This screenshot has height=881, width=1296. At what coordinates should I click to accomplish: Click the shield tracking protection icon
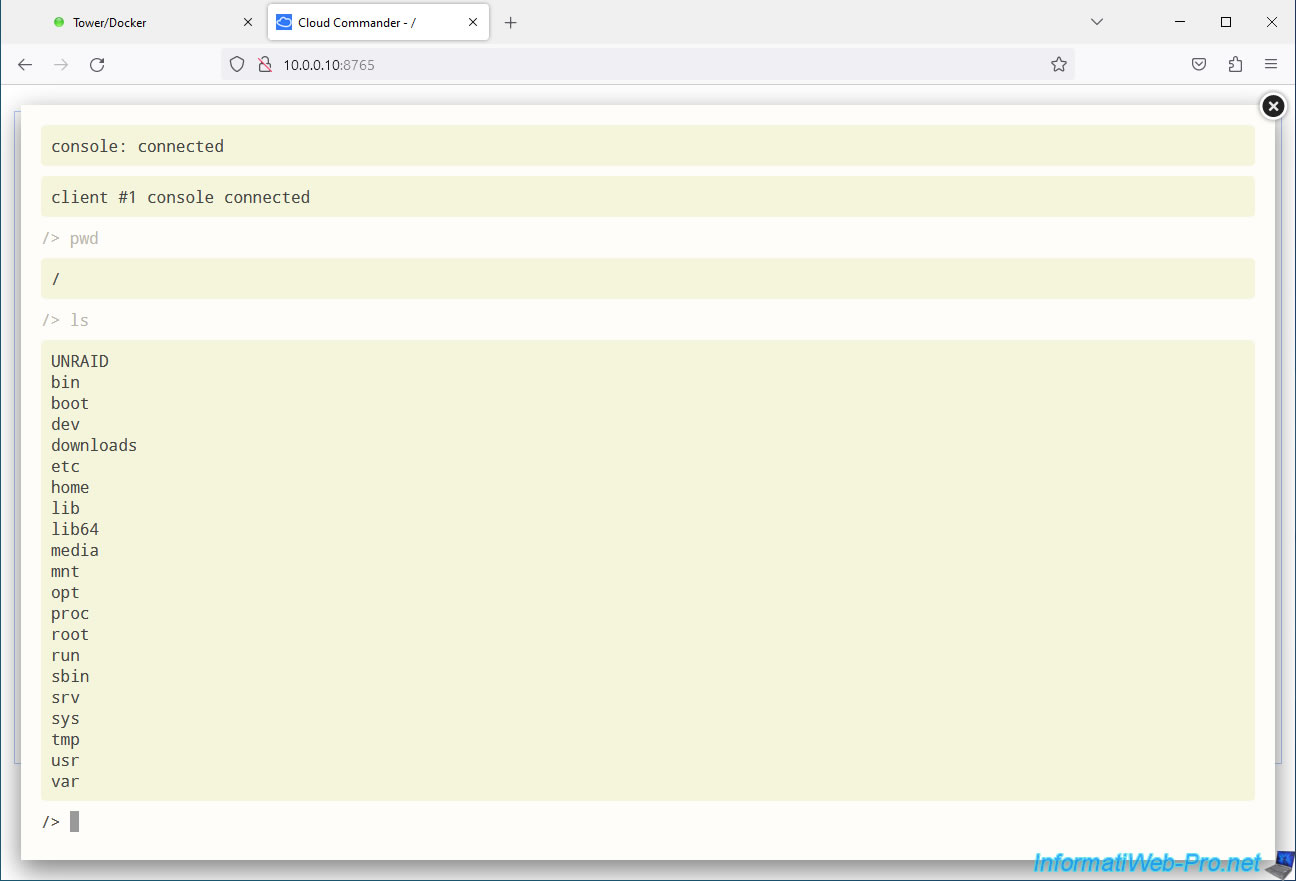(237, 64)
